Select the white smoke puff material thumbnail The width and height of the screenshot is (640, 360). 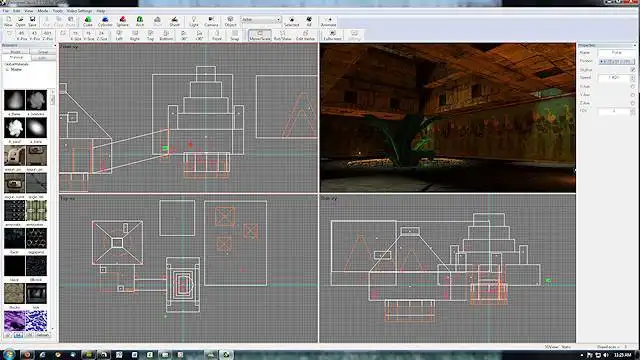point(14,128)
